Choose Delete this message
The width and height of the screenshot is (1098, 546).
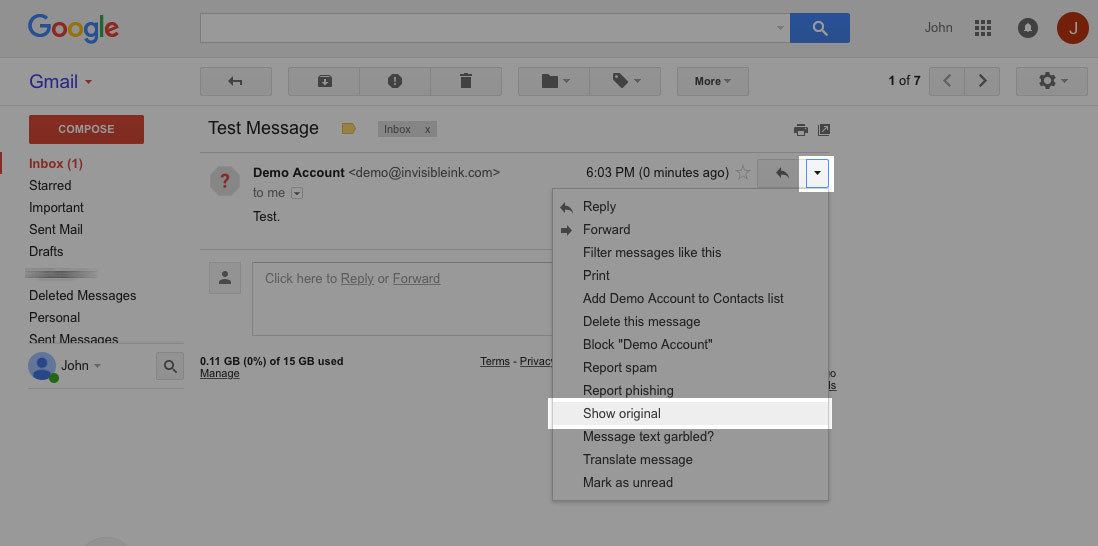pyautogui.click(x=690, y=321)
